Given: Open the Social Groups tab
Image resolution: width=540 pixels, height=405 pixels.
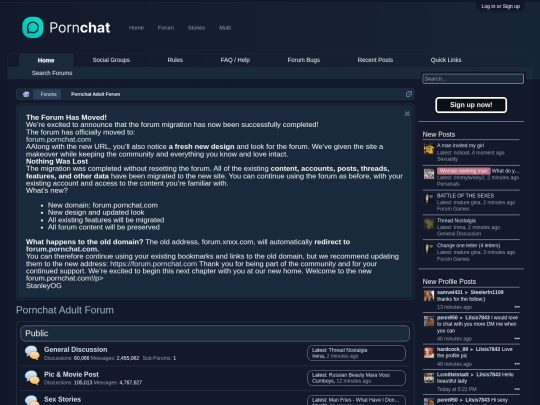Looking at the screenshot, I should click(111, 60).
